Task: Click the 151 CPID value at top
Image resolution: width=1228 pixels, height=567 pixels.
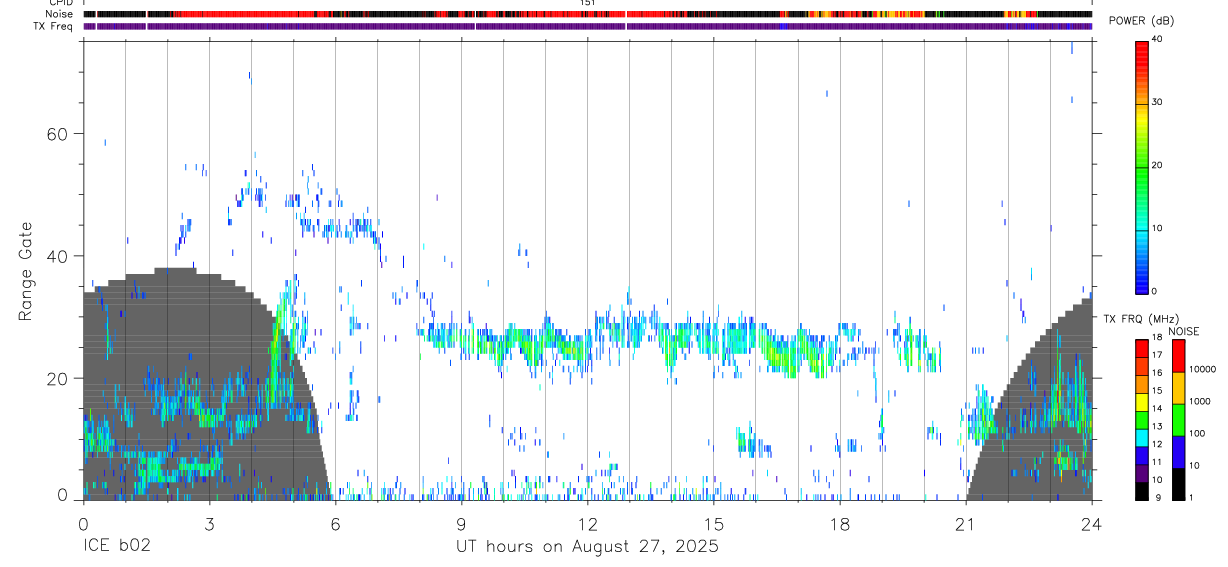Action: (x=587, y=3)
